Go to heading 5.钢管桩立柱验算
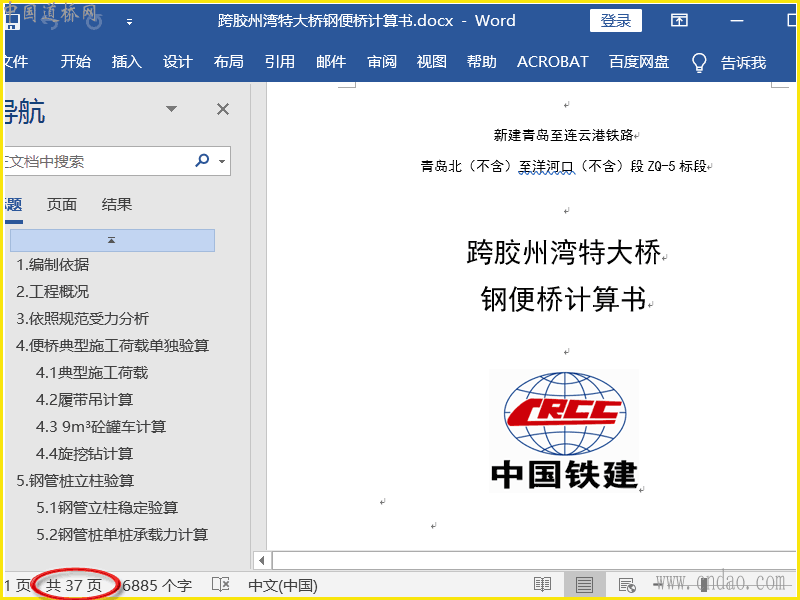The image size is (800, 600). 75,481
